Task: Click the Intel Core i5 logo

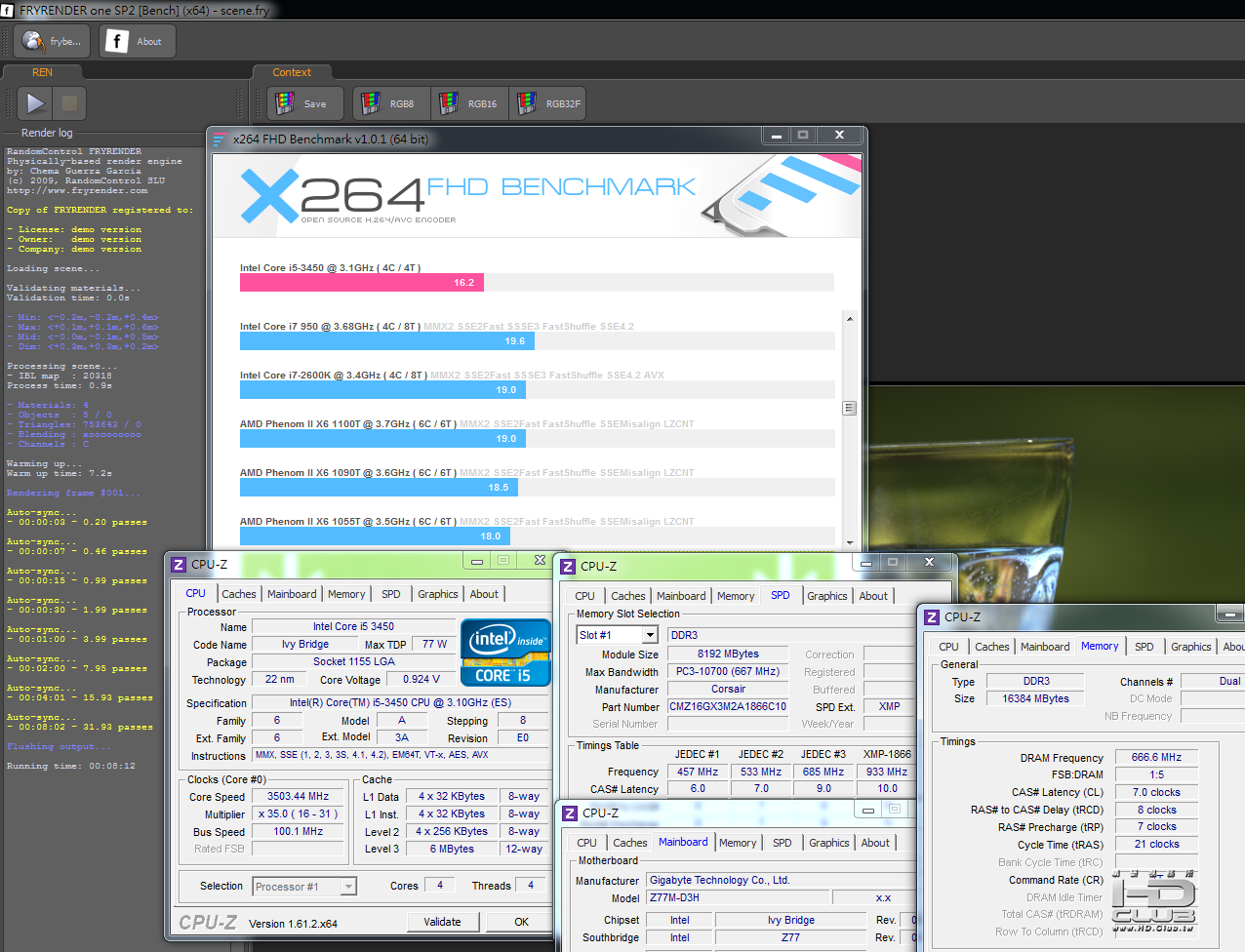Action: tap(505, 653)
